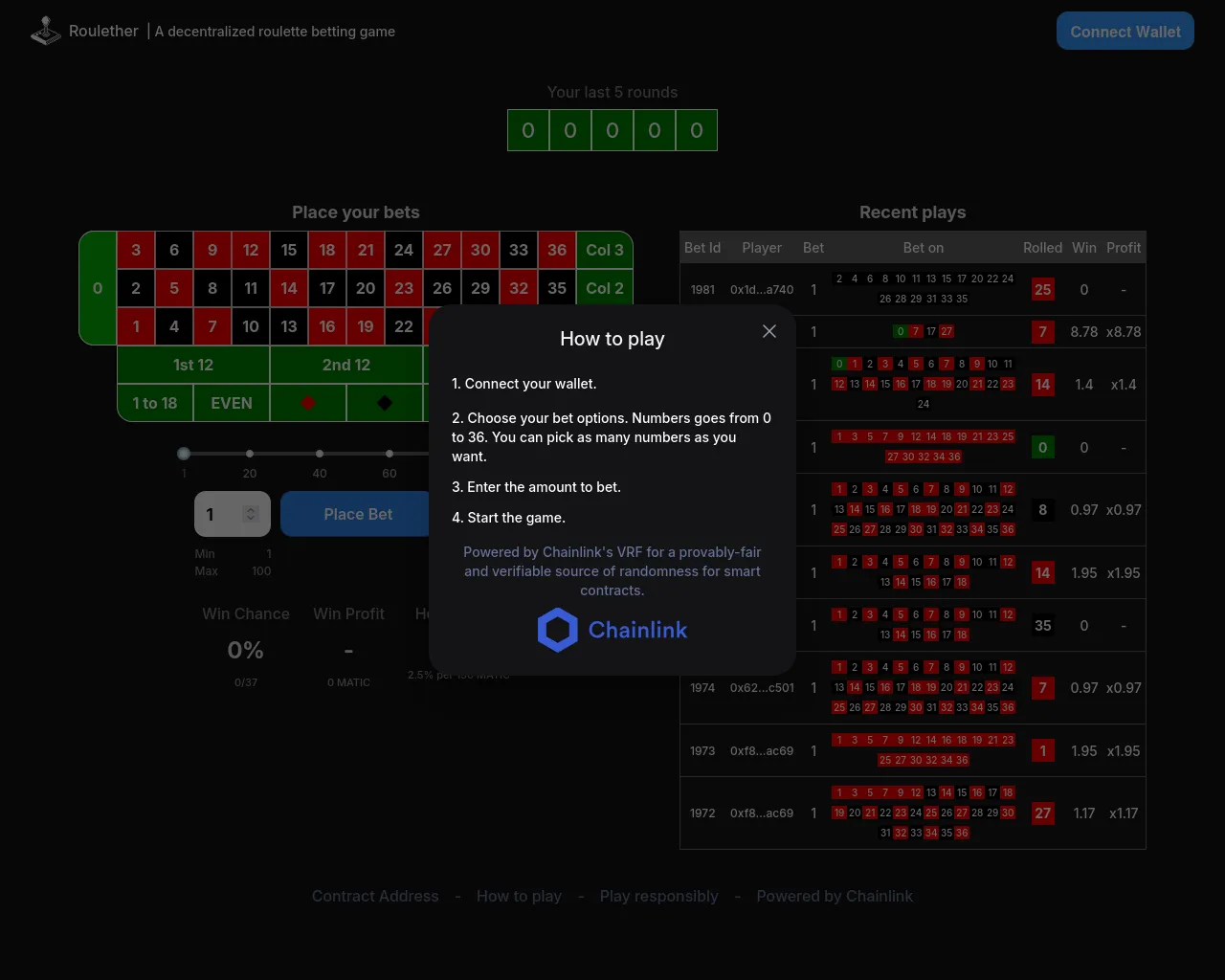
Task: Click the Roulether joystick logo icon
Action: pos(45,31)
